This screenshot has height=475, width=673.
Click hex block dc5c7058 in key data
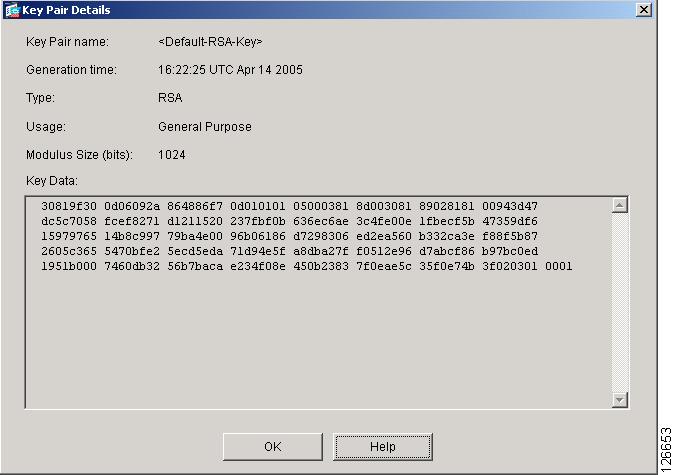(x=69, y=221)
